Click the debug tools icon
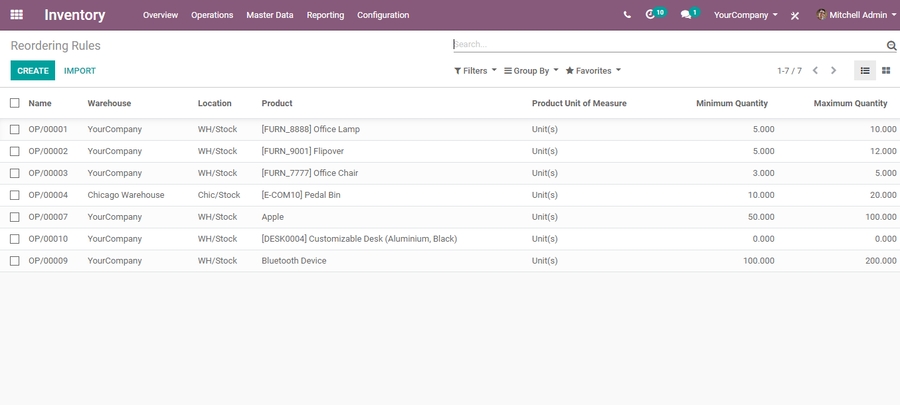The width and height of the screenshot is (900, 405). [795, 16]
